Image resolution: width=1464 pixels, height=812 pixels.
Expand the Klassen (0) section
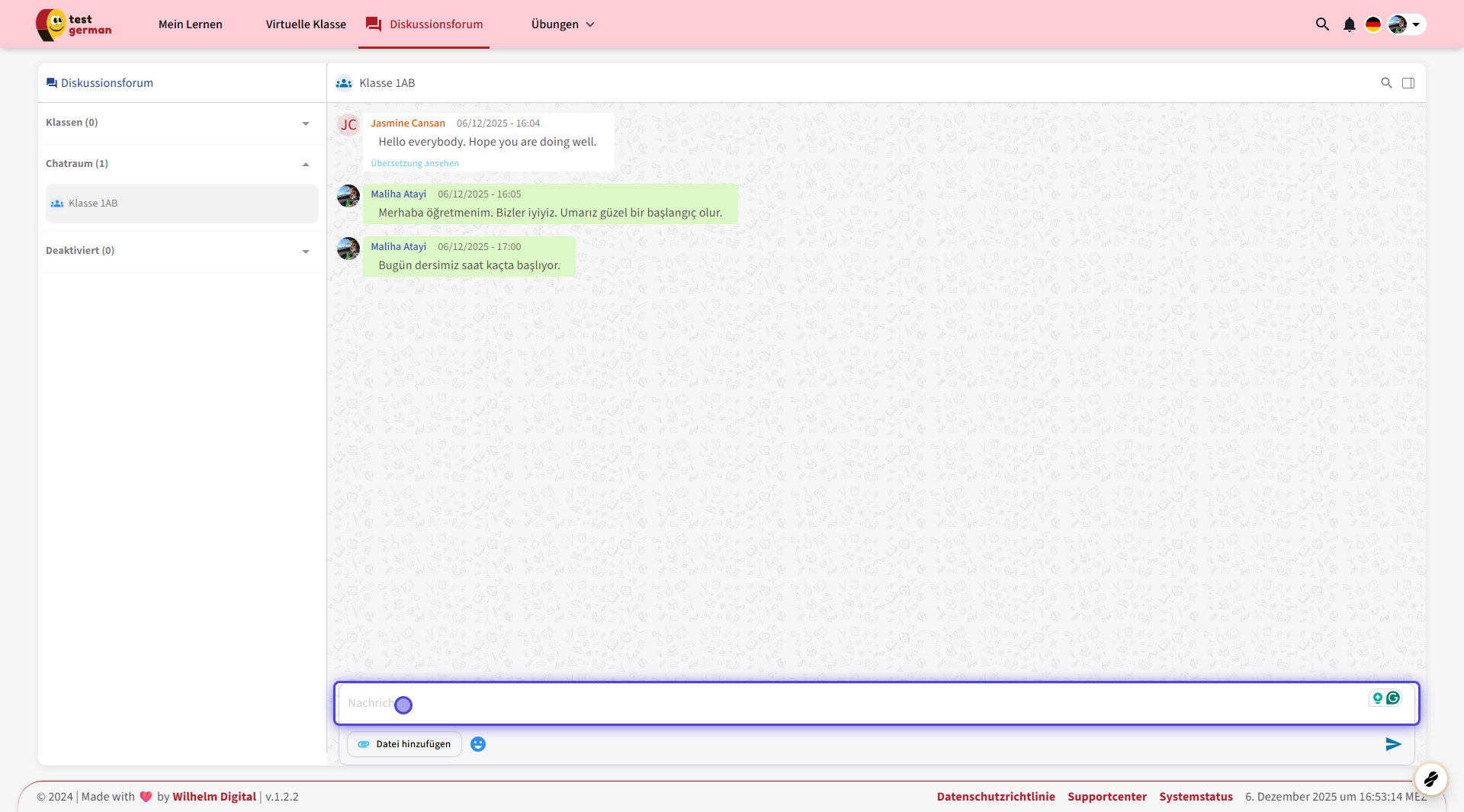306,124
